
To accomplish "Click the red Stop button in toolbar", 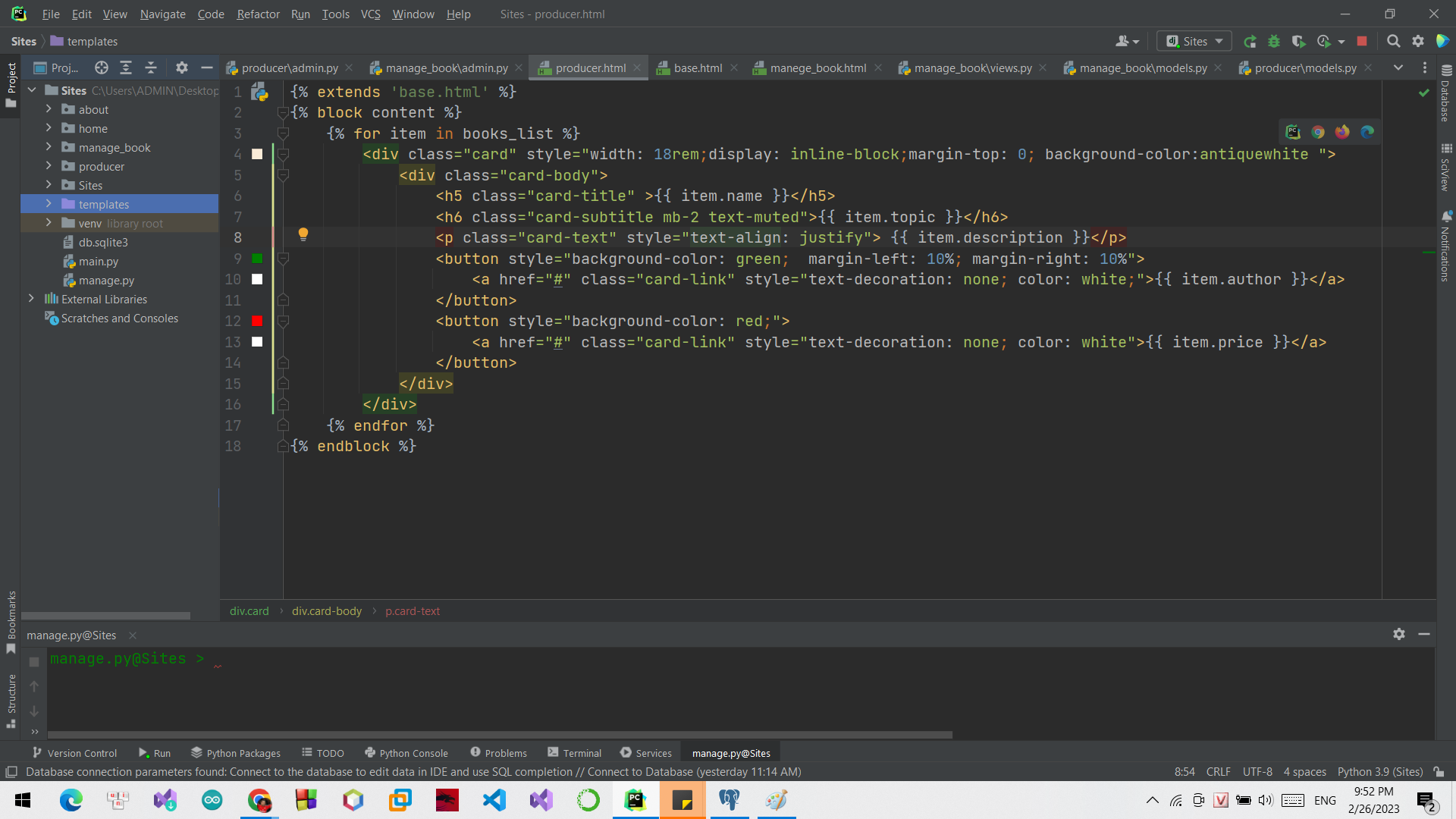I will pos(1362,42).
